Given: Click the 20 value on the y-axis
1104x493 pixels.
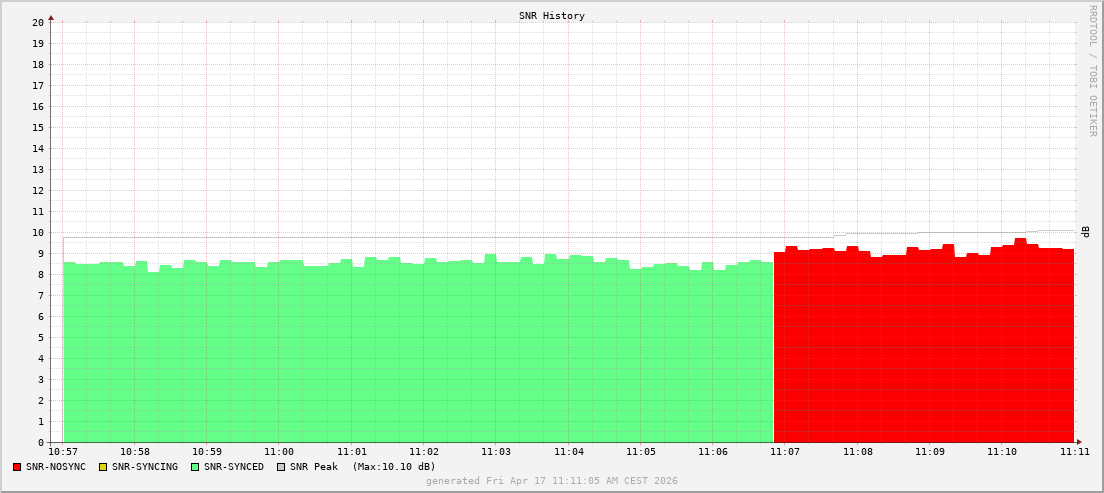Looking at the screenshot, I should [37, 22].
